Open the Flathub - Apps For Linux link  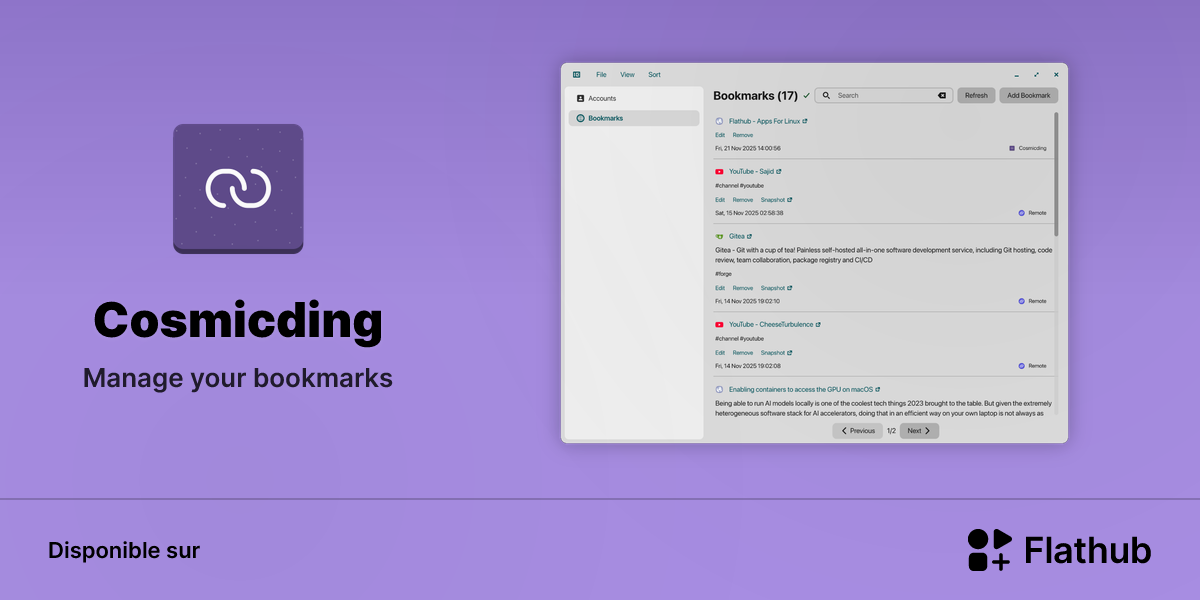pos(764,121)
